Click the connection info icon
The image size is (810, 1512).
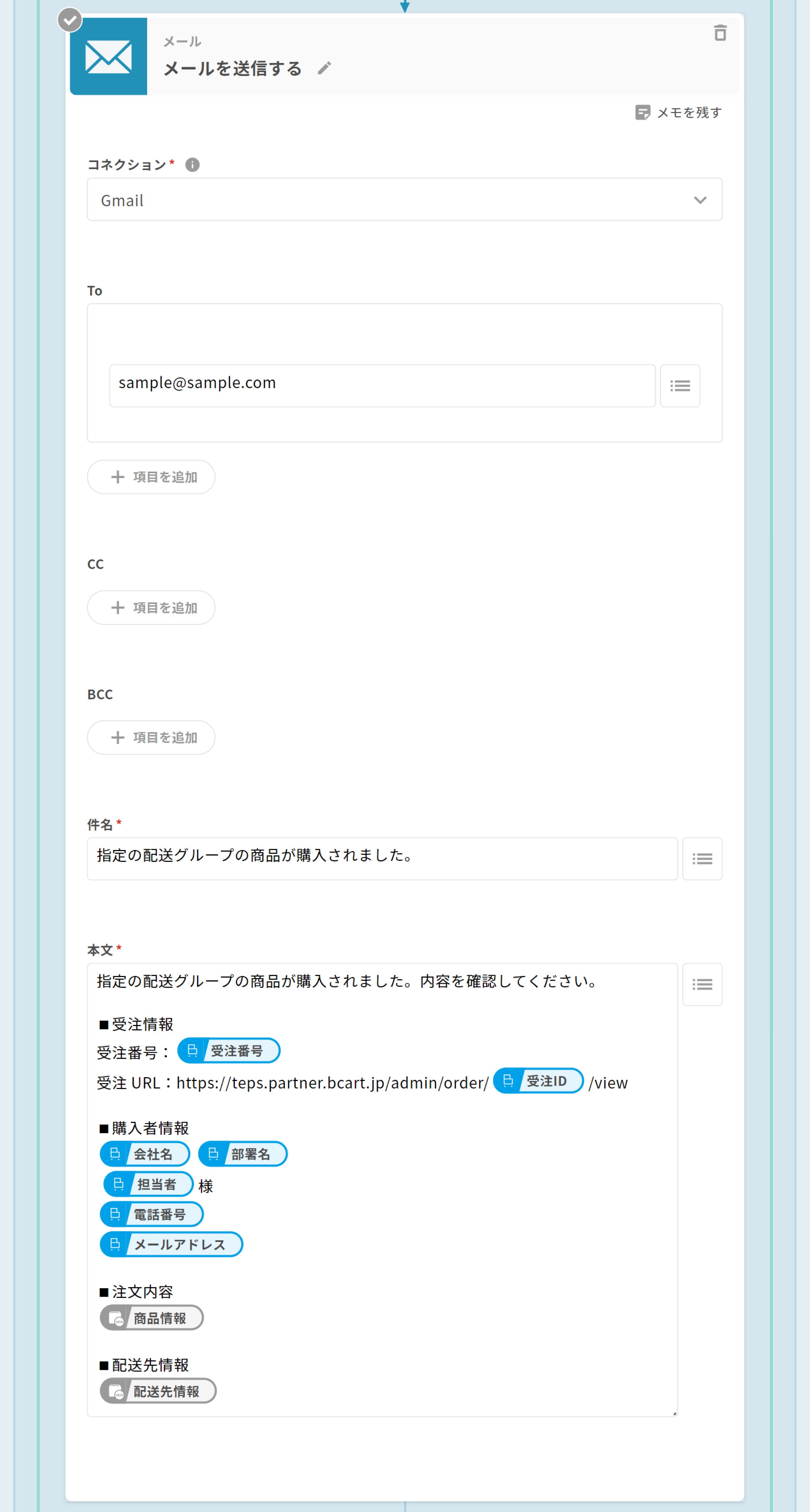[x=192, y=165]
